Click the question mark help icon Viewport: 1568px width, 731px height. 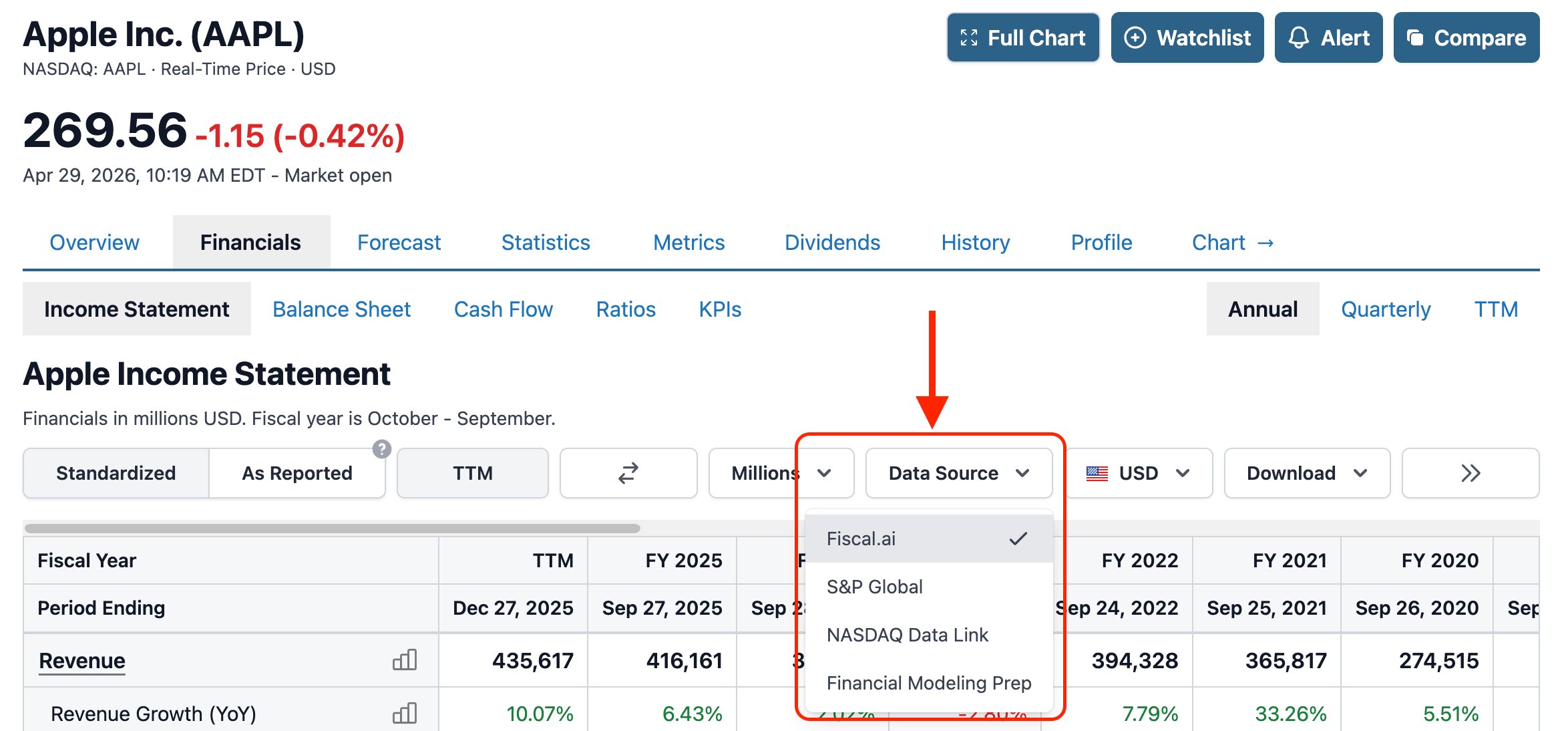tap(382, 449)
